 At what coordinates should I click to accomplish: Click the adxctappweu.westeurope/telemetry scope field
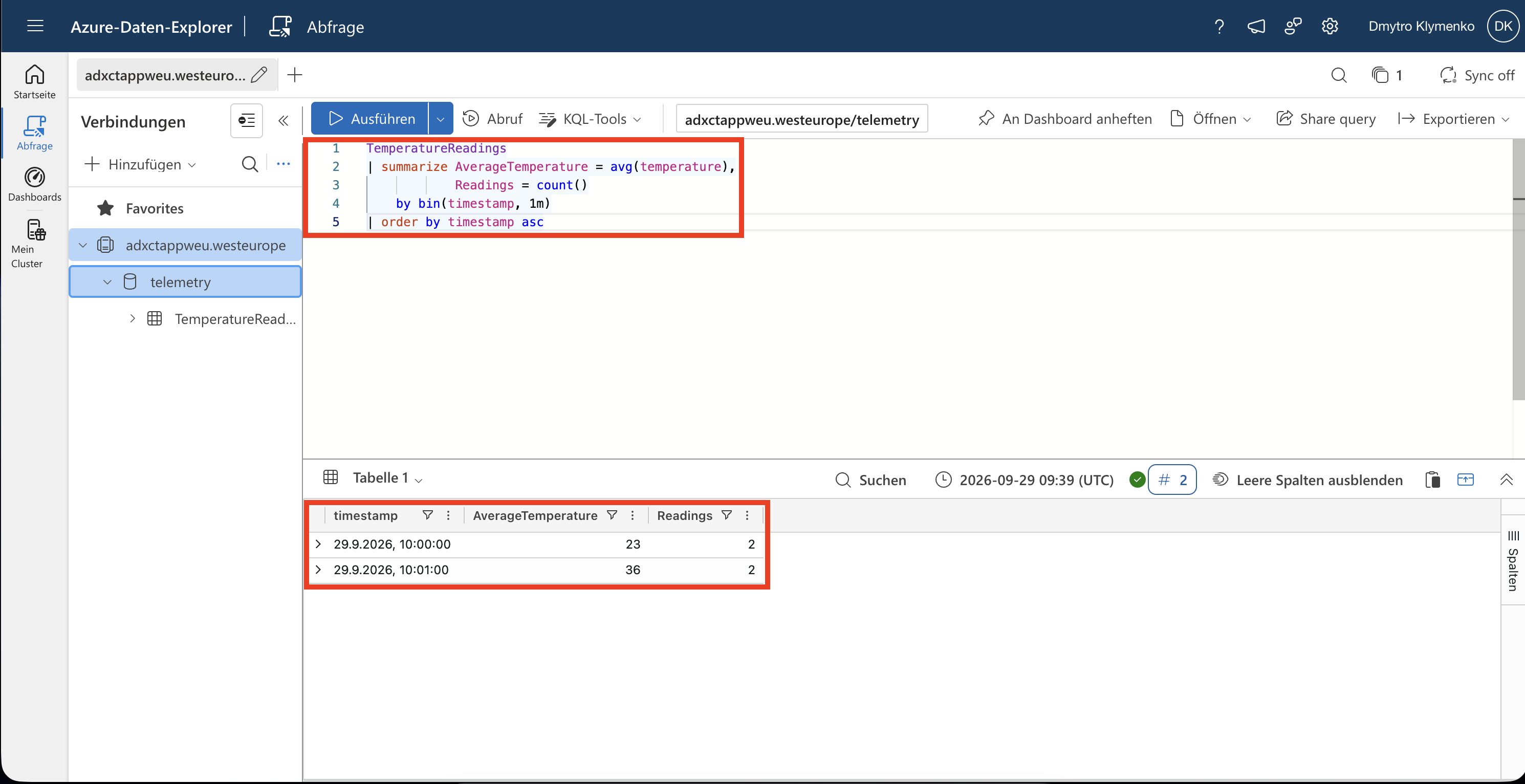[x=801, y=119]
